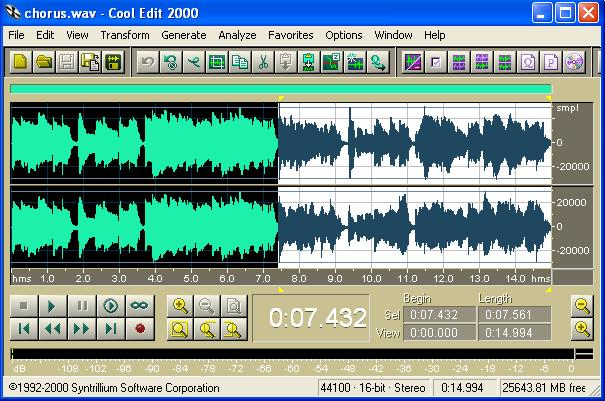Open the Help menu
The width and height of the screenshot is (605, 401).
click(435, 35)
